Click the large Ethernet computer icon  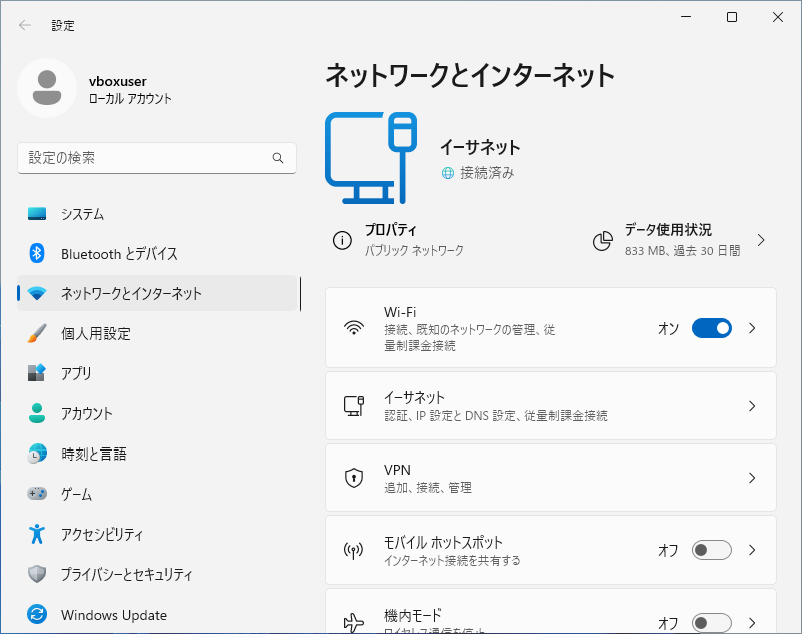(x=371, y=158)
